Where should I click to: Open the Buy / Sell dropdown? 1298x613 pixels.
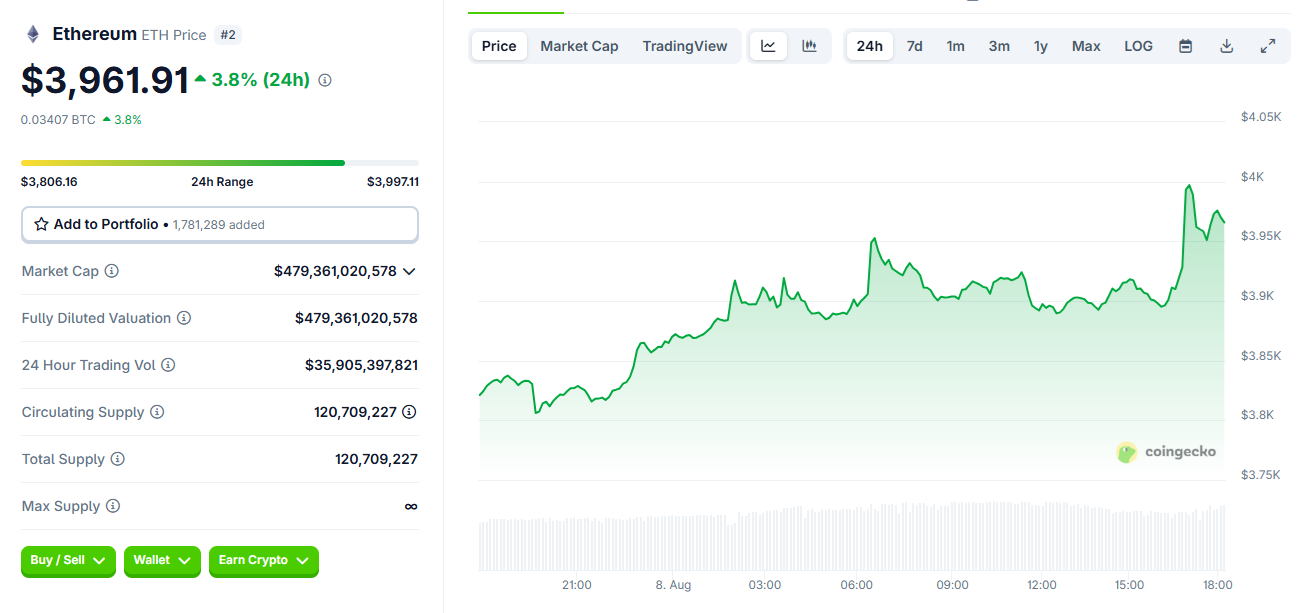(68, 561)
